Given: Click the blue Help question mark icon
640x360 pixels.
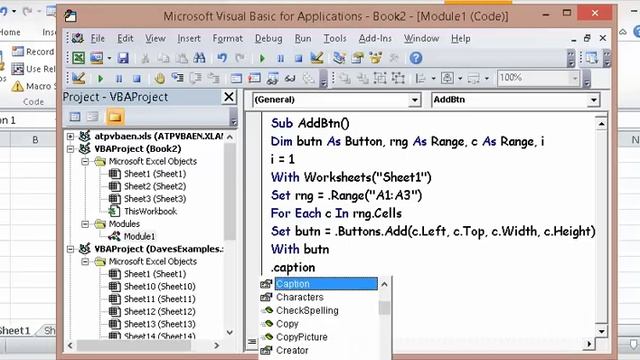Looking at the screenshot, I should 416,58.
